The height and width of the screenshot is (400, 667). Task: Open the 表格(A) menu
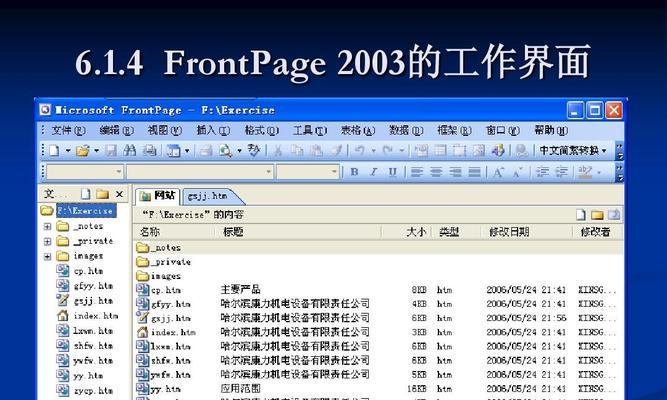pyautogui.click(x=358, y=130)
